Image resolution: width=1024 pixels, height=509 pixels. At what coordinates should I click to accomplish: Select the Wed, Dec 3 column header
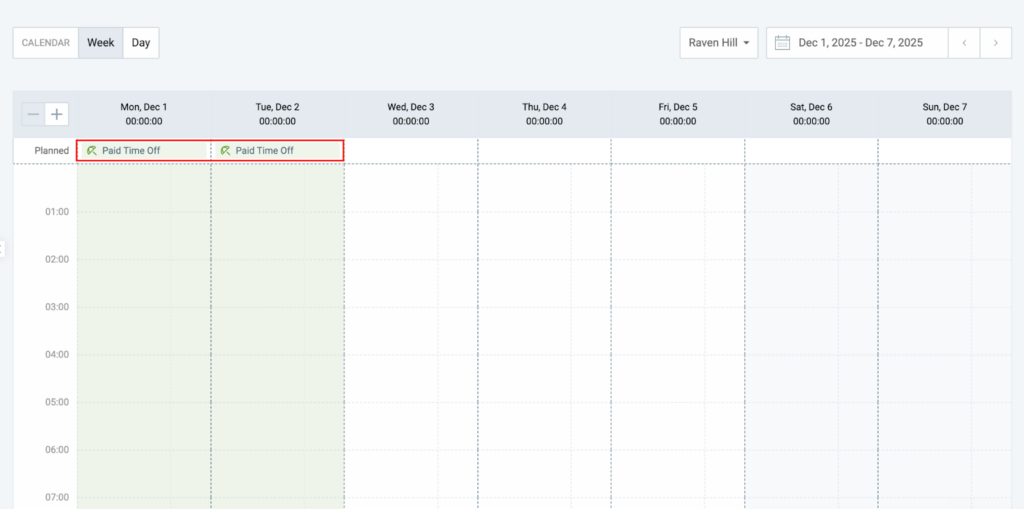coord(411,114)
